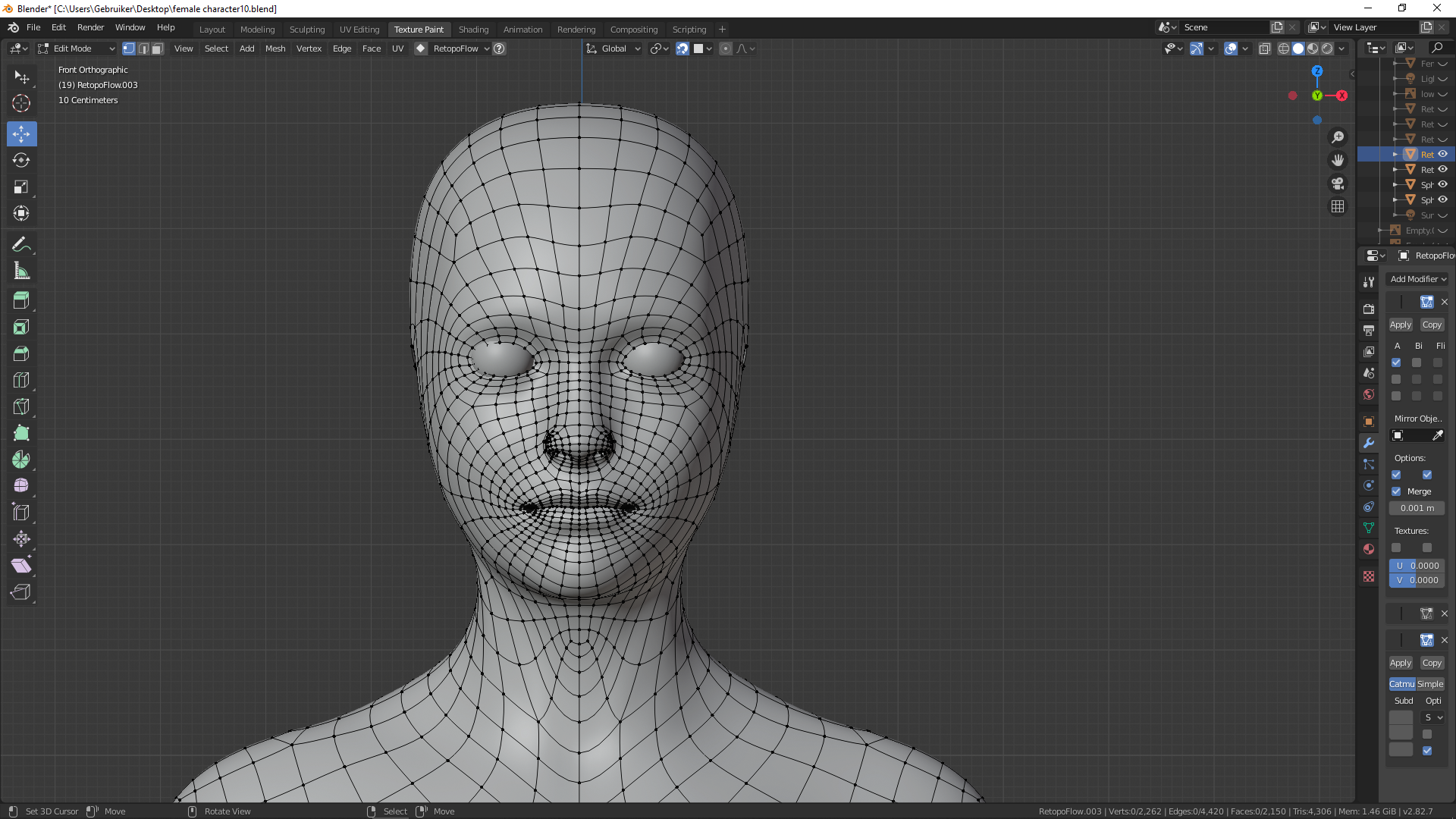Viewport: 1456px width, 819px height.
Task: Pick the Knife tool
Action: pyautogui.click(x=21, y=406)
